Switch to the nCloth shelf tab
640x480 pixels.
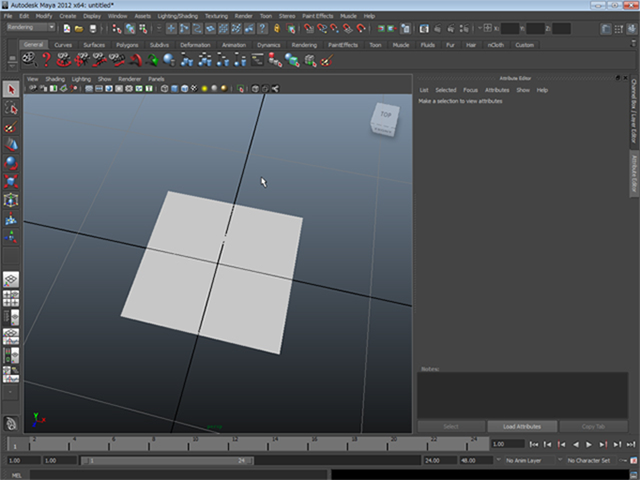click(x=496, y=45)
